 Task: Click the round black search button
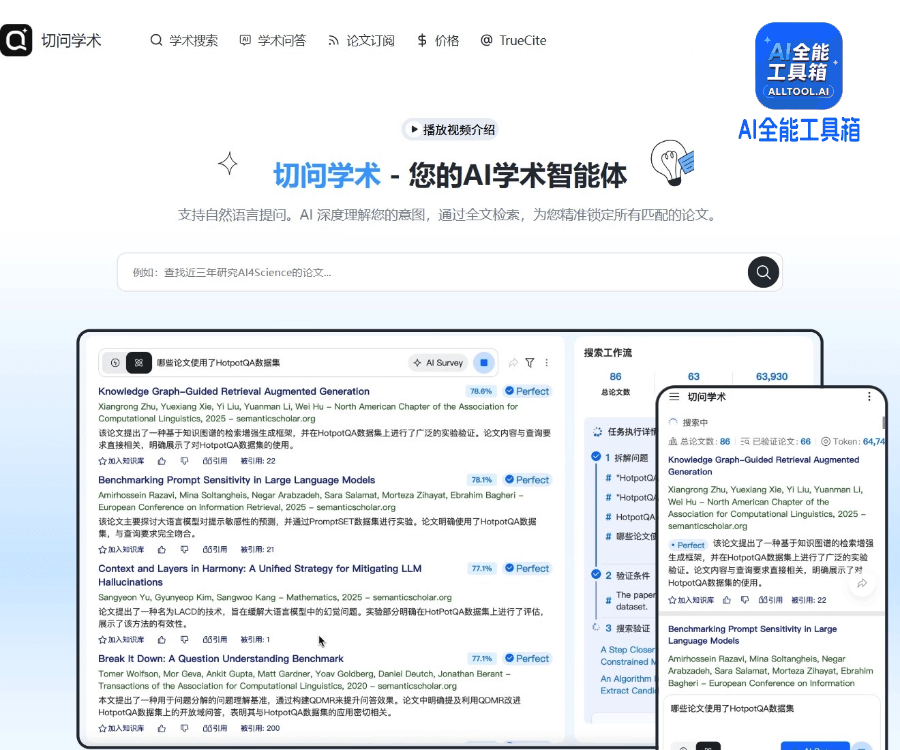[x=763, y=272]
